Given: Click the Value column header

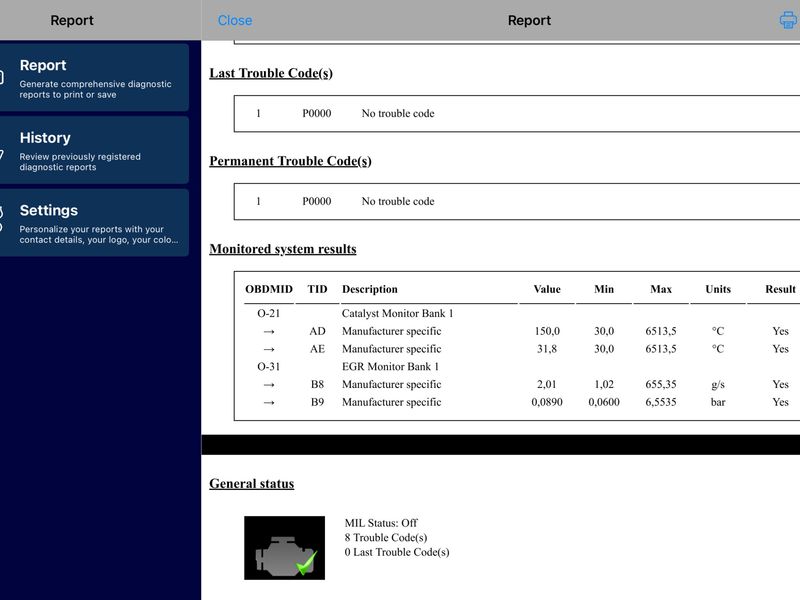Looking at the screenshot, I should pos(547,289).
